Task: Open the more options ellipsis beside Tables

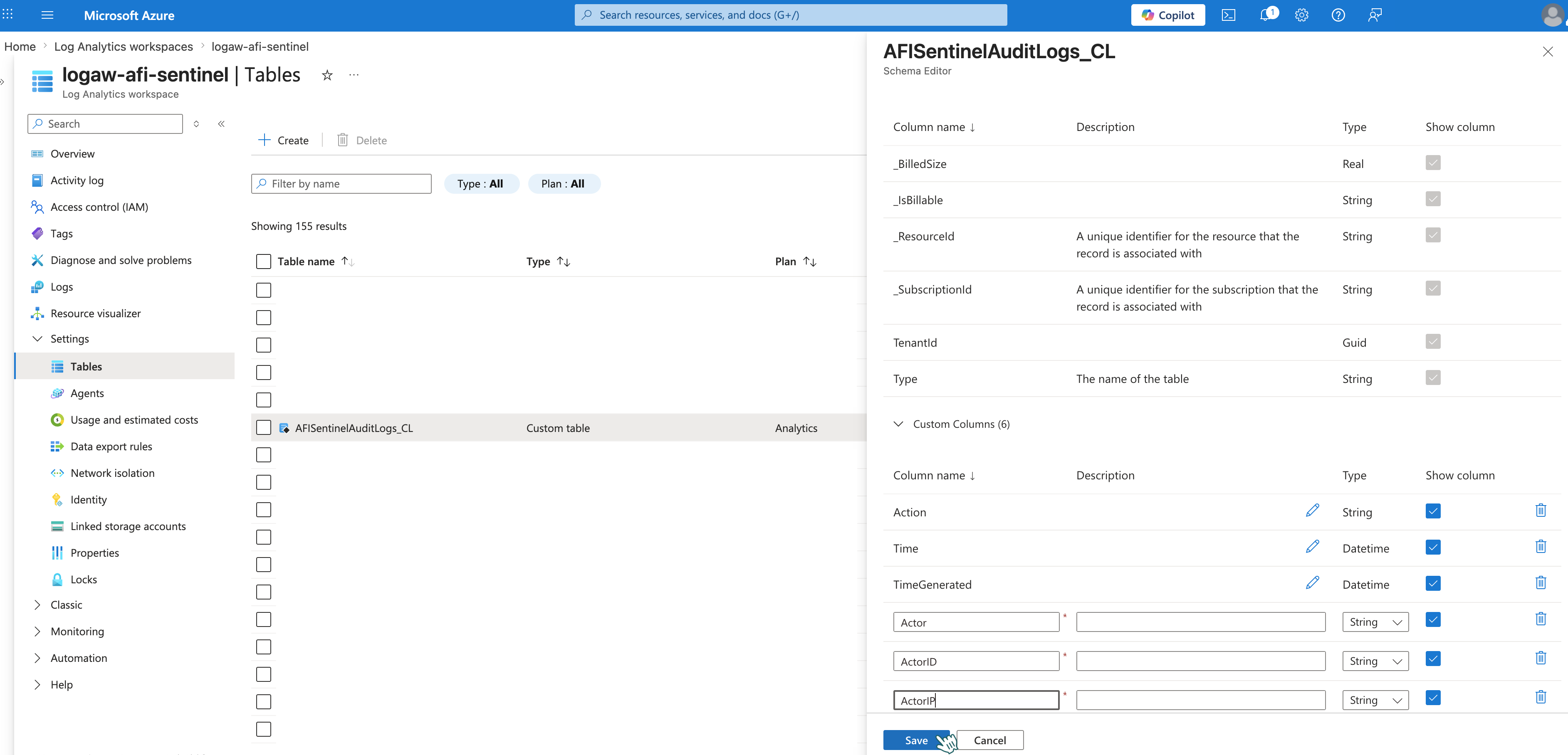Action: (354, 75)
